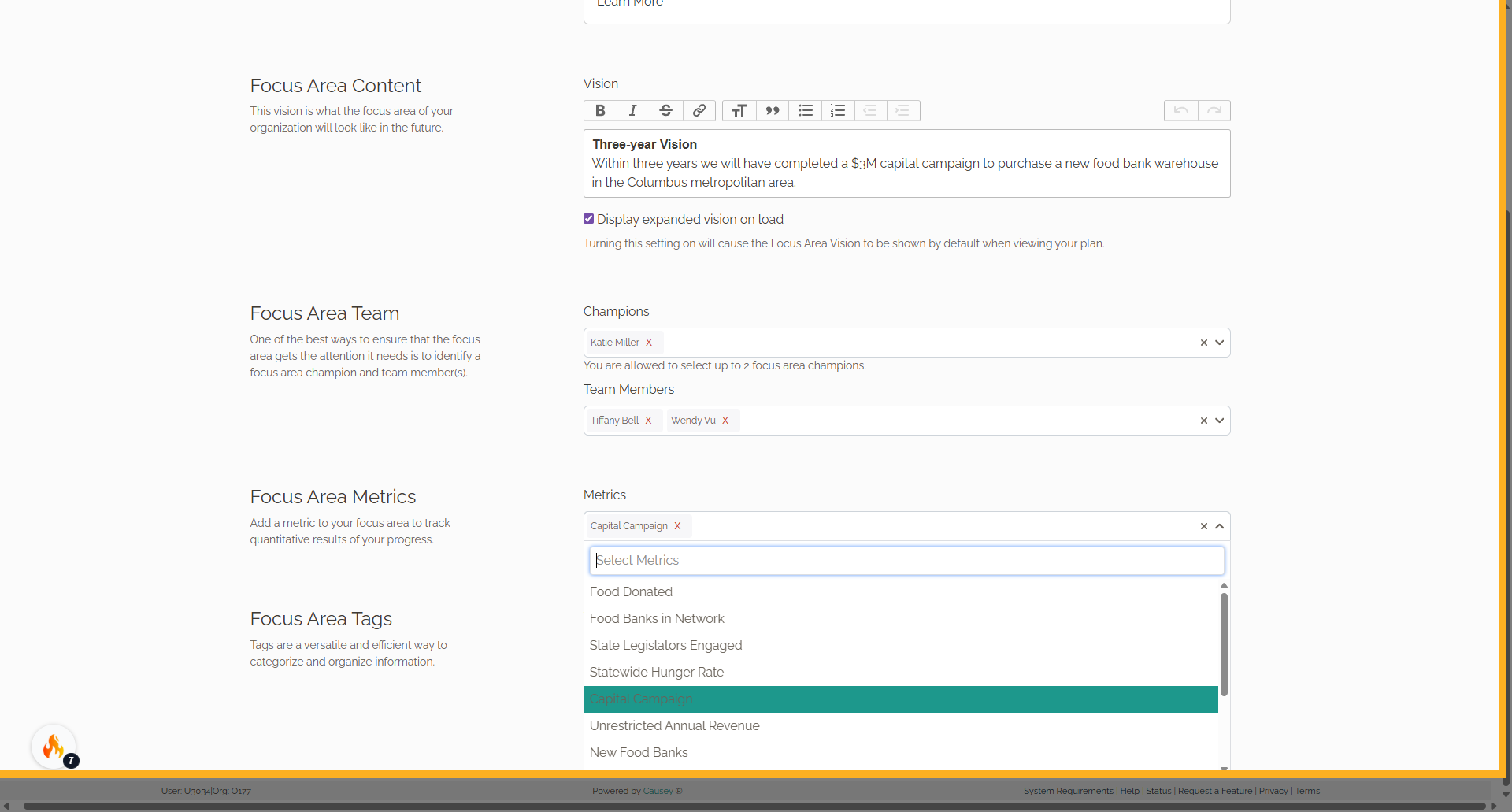The width and height of the screenshot is (1512, 812).
Task: Toggle bold formatting in Vision editor
Action: coord(600,110)
